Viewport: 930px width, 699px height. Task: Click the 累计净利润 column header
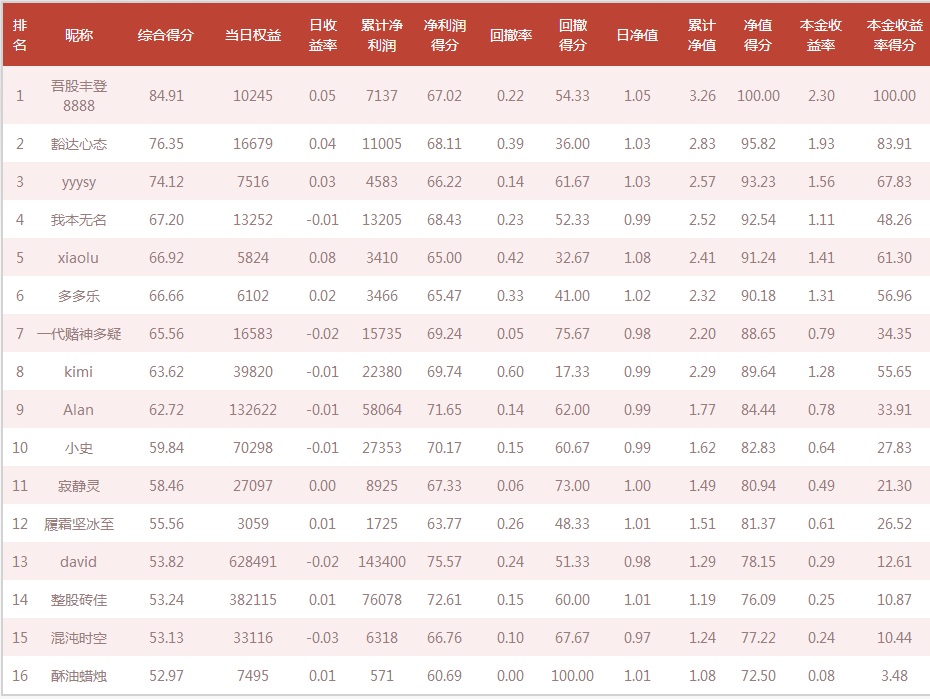point(382,35)
